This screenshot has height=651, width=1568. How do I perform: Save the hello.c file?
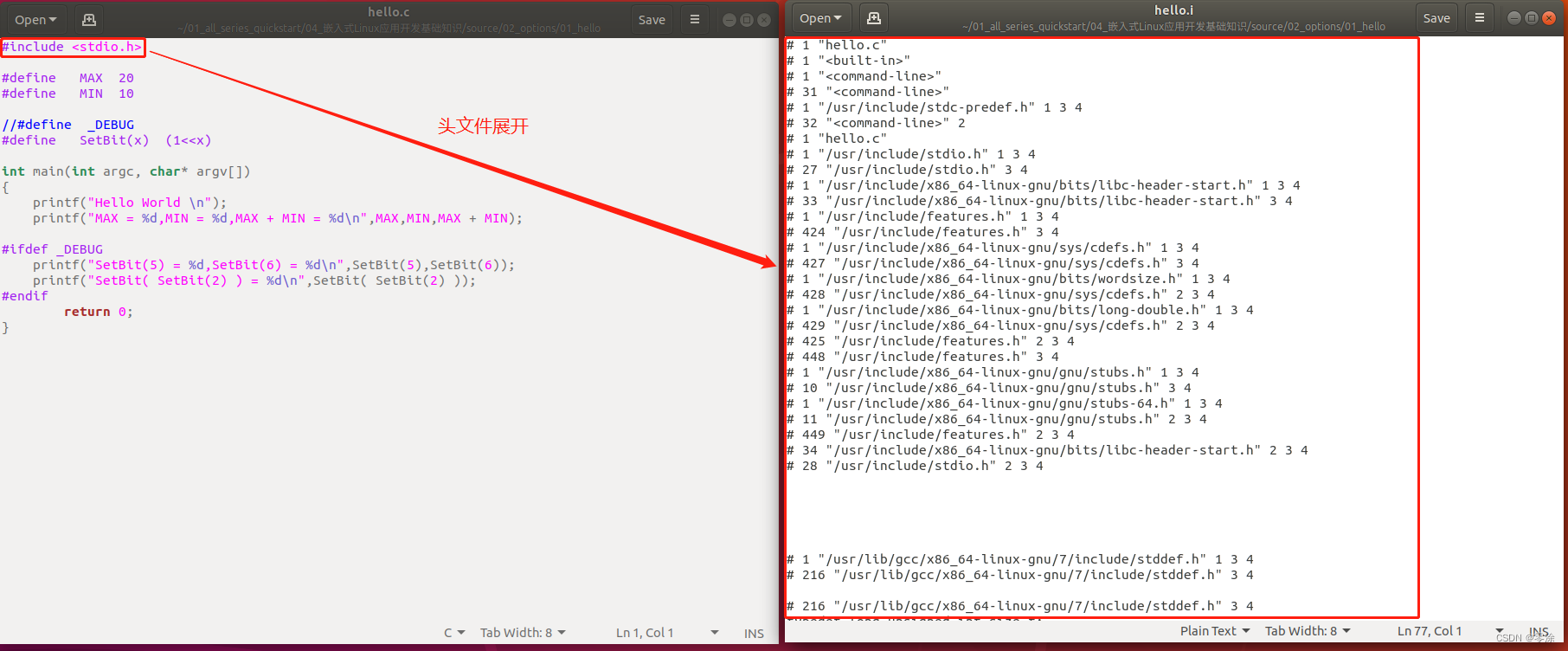pos(652,20)
